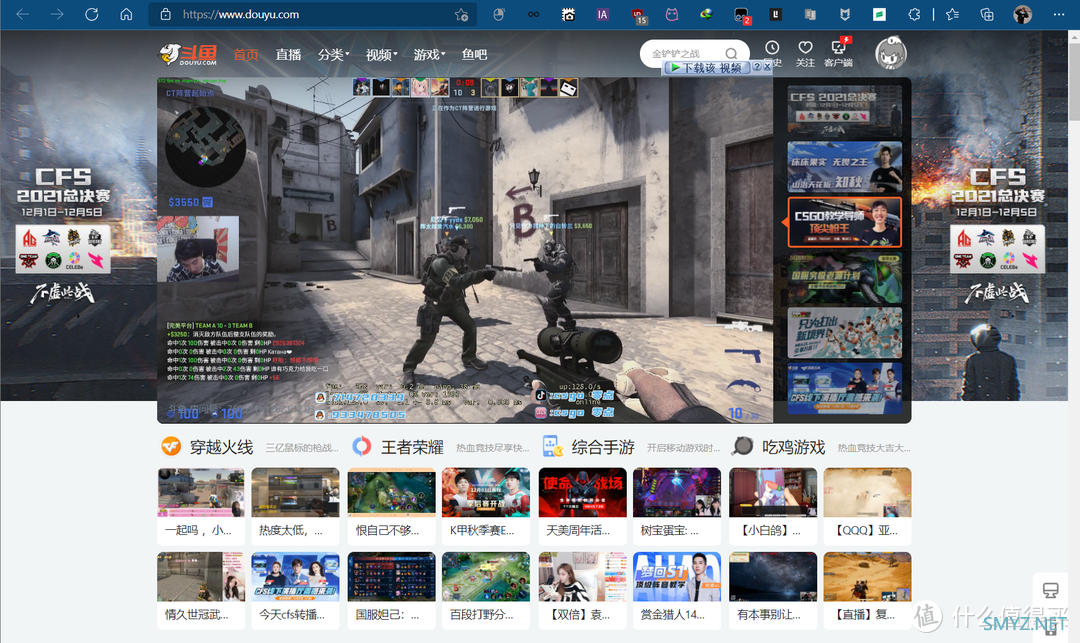Open the pink cat-face extension
Image resolution: width=1080 pixels, height=643 pixels.
672,14
